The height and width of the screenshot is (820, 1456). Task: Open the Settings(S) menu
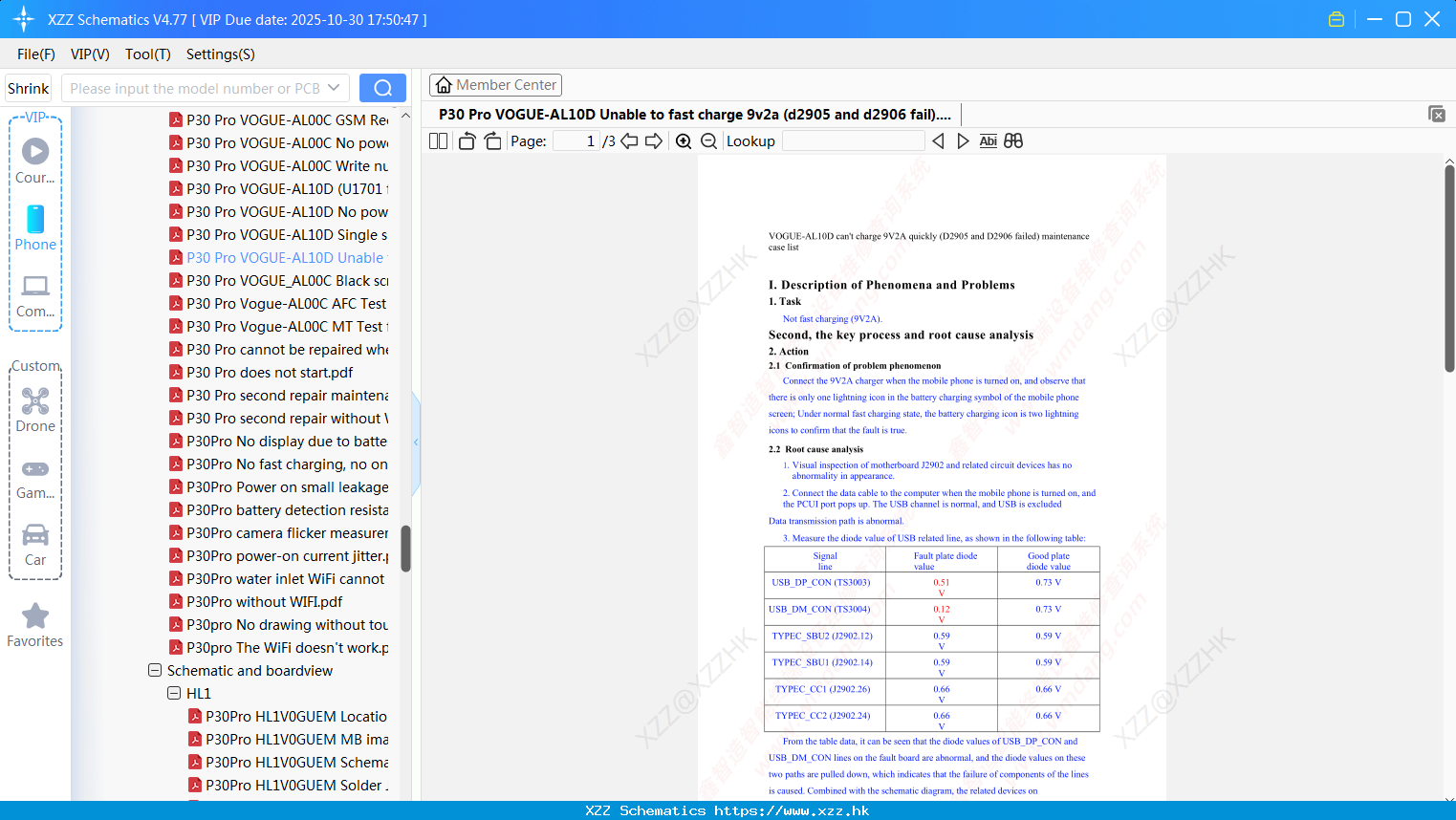[x=221, y=54]
